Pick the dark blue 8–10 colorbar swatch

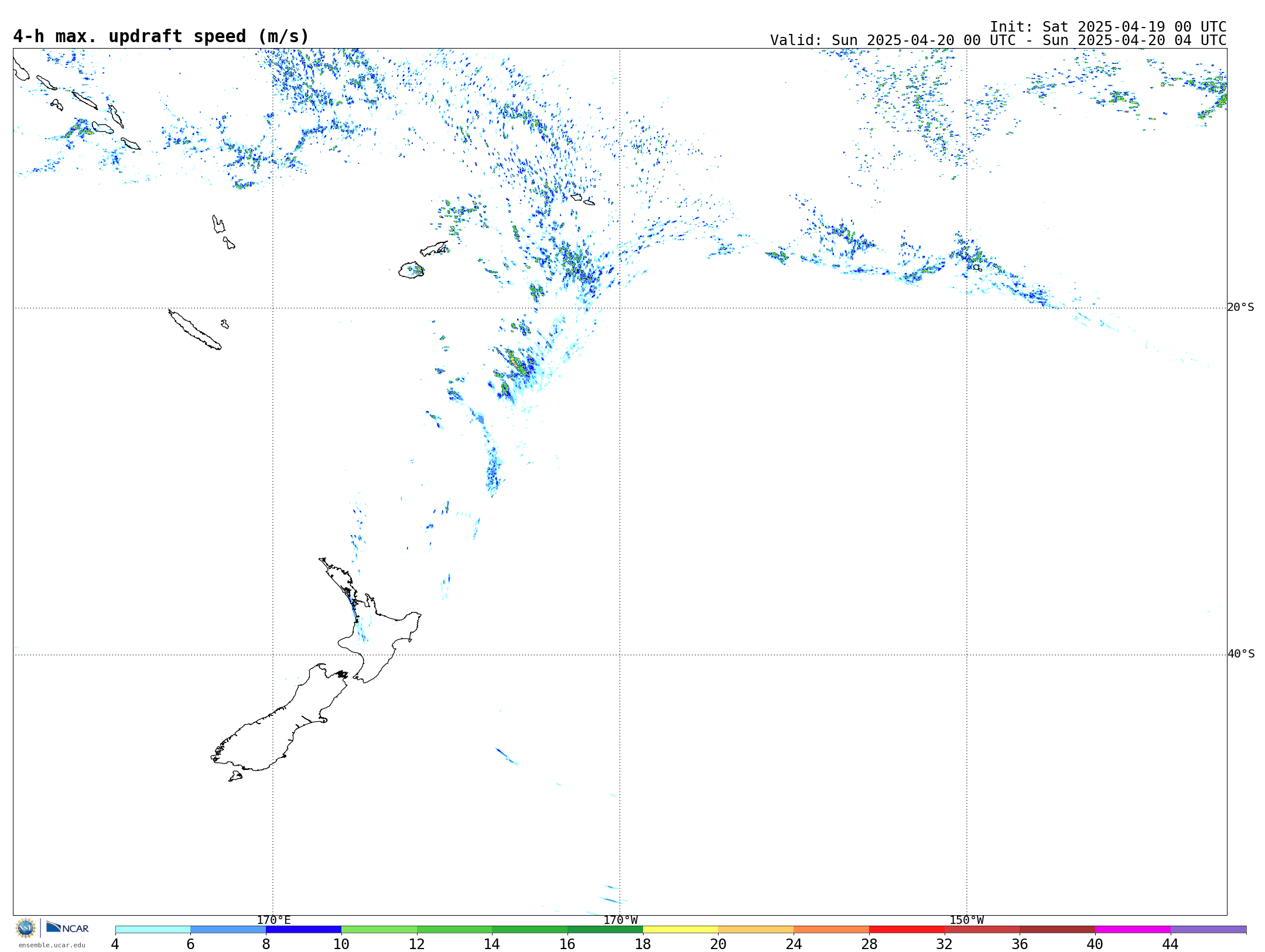click(303, 929)
